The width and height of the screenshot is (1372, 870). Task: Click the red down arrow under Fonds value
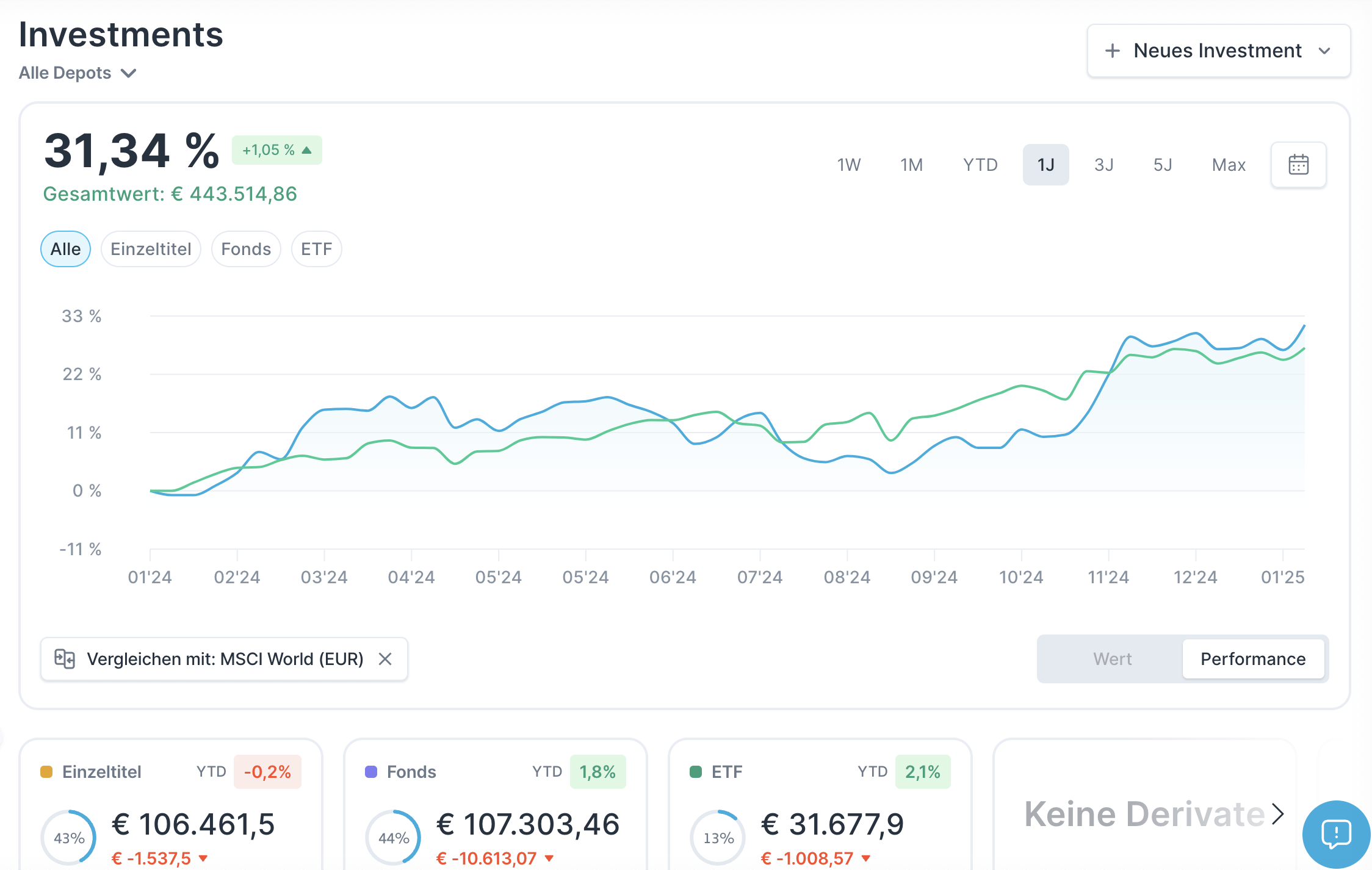tap(549, 858)
